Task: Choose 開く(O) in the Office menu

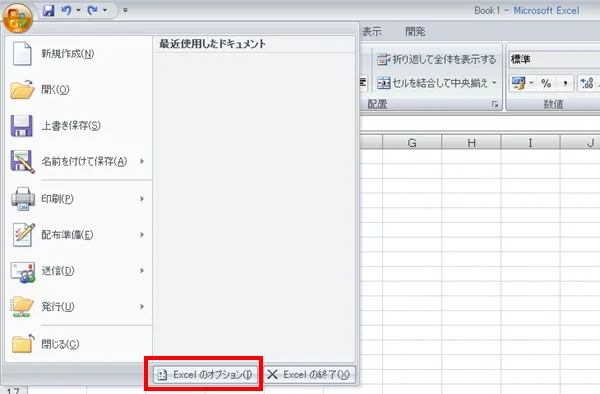Action: [x=79, y=90]
